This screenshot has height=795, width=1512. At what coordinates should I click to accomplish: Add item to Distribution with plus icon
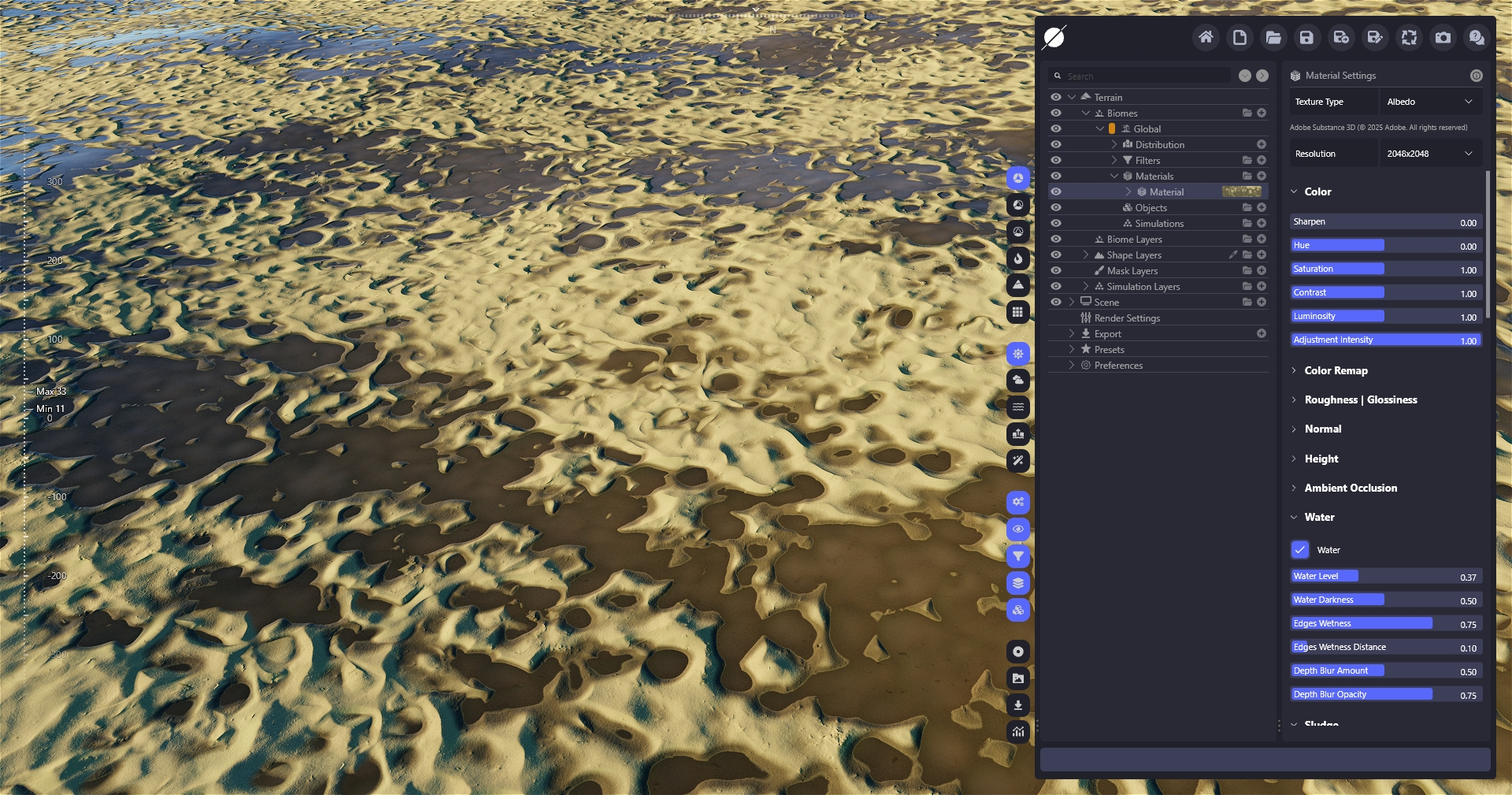pyautogui.click(x=1261, y=144)
